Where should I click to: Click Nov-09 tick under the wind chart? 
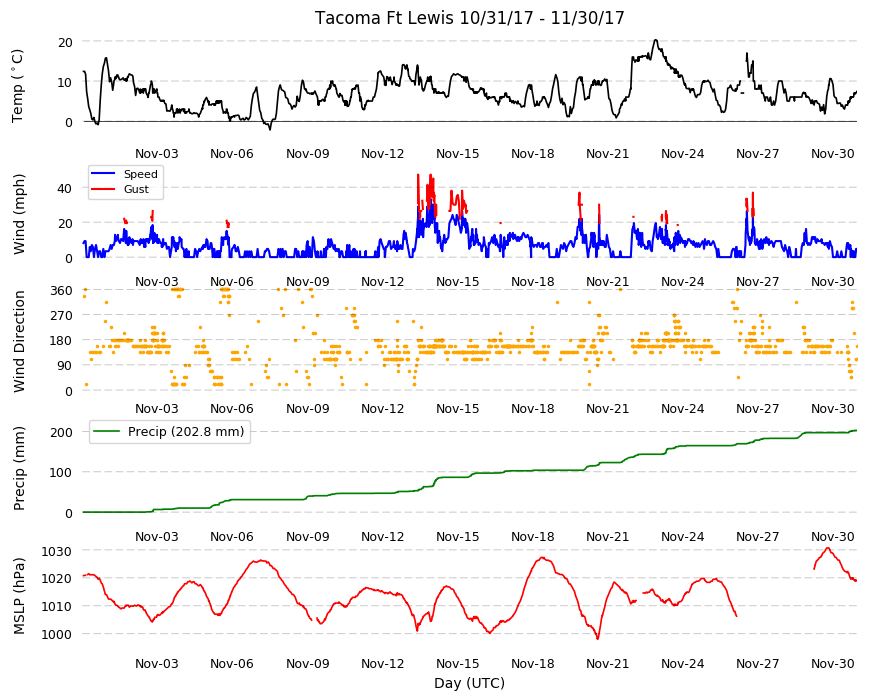coord(307,281)
